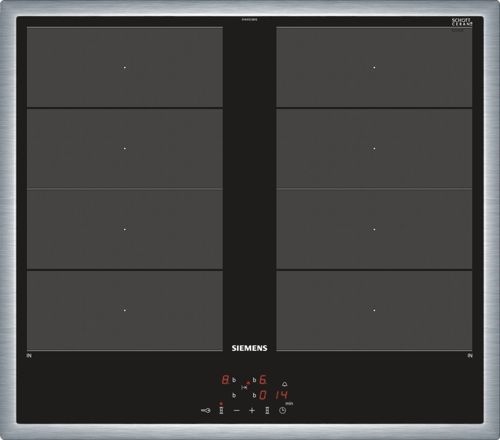500x440 pixels.
Task: Tap the minus power level button
Action: (237, 411)
